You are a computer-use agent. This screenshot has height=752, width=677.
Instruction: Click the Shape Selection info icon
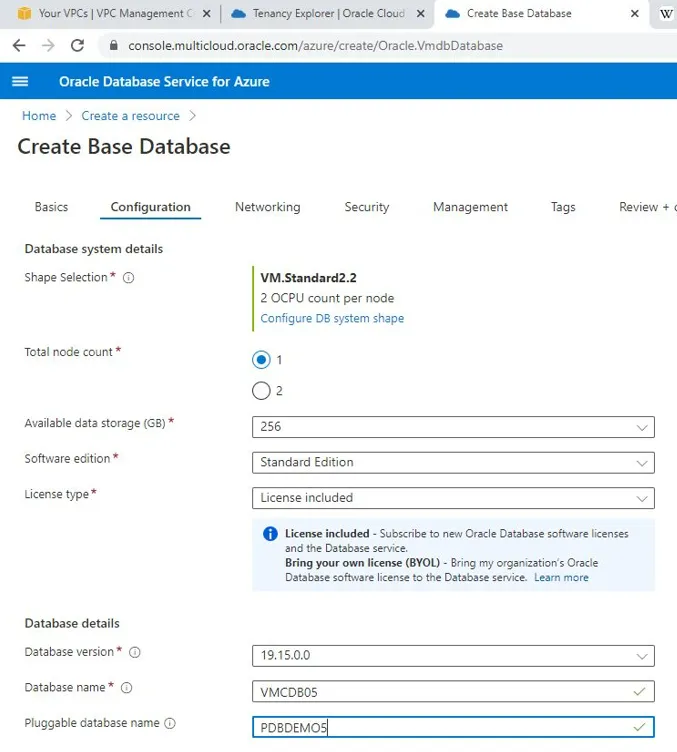(128, 278)
